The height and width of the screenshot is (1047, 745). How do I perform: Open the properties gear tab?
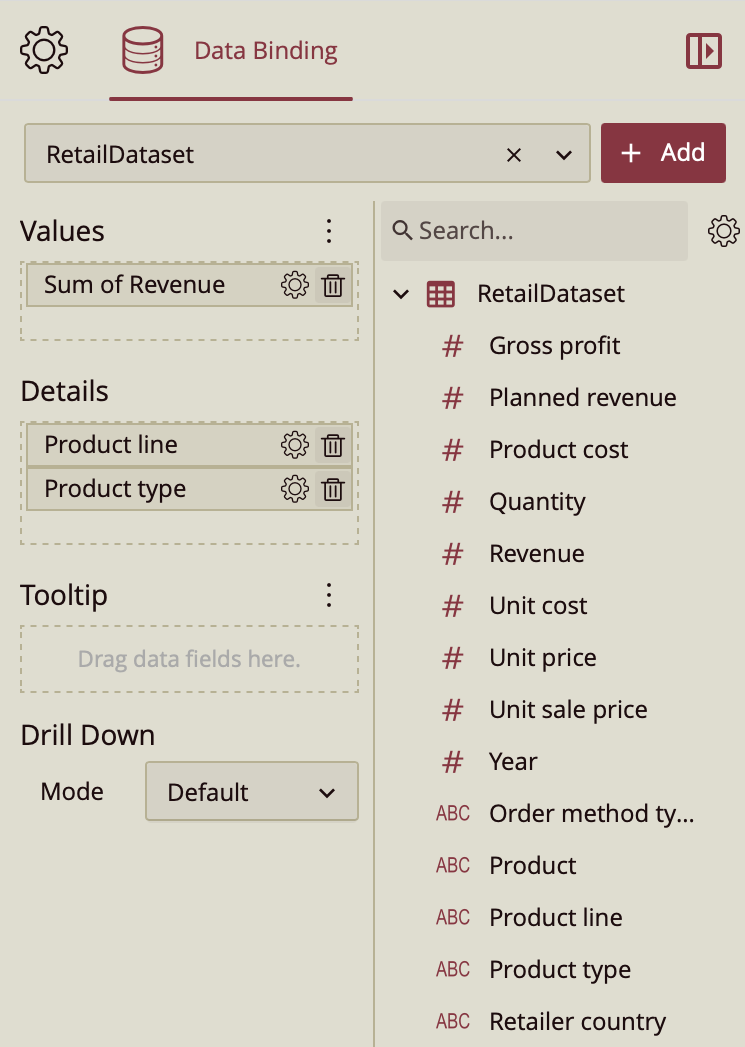(44, 51)
